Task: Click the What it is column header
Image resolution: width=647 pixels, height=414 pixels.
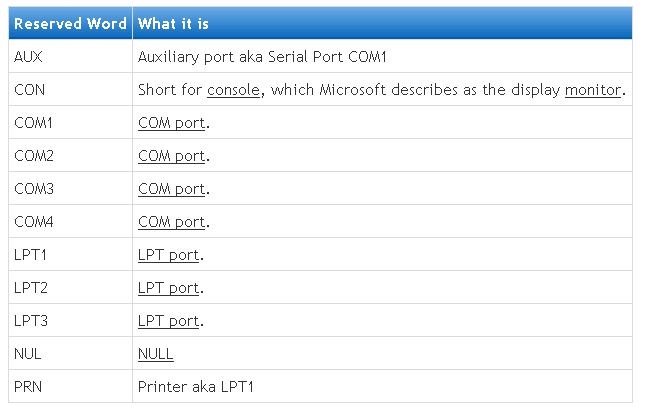Action: [174, 24]
